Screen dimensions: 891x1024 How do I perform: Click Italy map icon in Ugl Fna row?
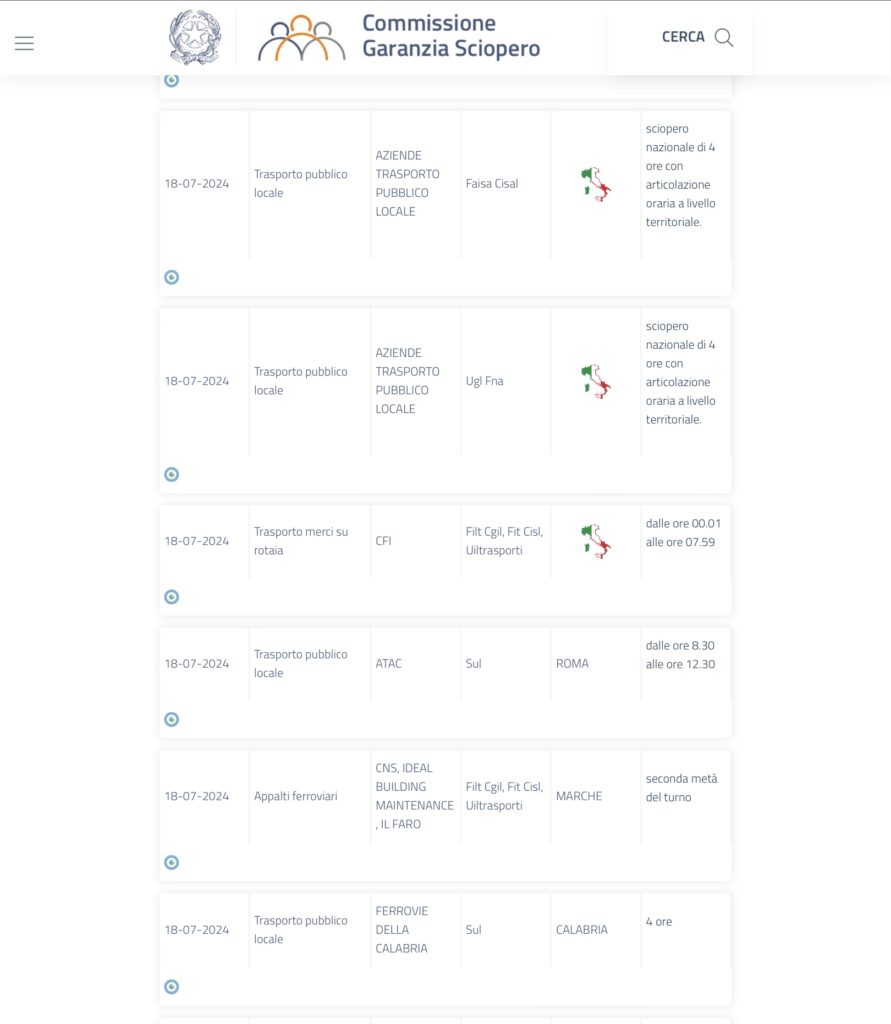pyautogui.click(x=596, y=381)
